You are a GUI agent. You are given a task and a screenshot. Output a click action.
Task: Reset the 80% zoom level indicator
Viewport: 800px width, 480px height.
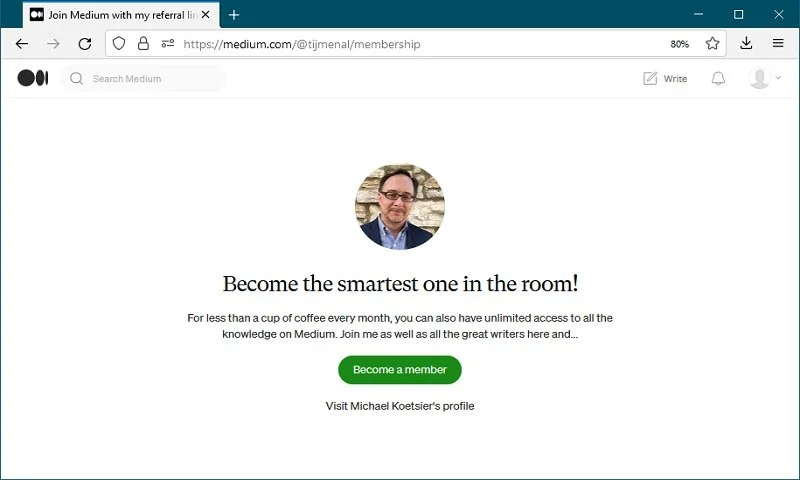pos(680,44)
